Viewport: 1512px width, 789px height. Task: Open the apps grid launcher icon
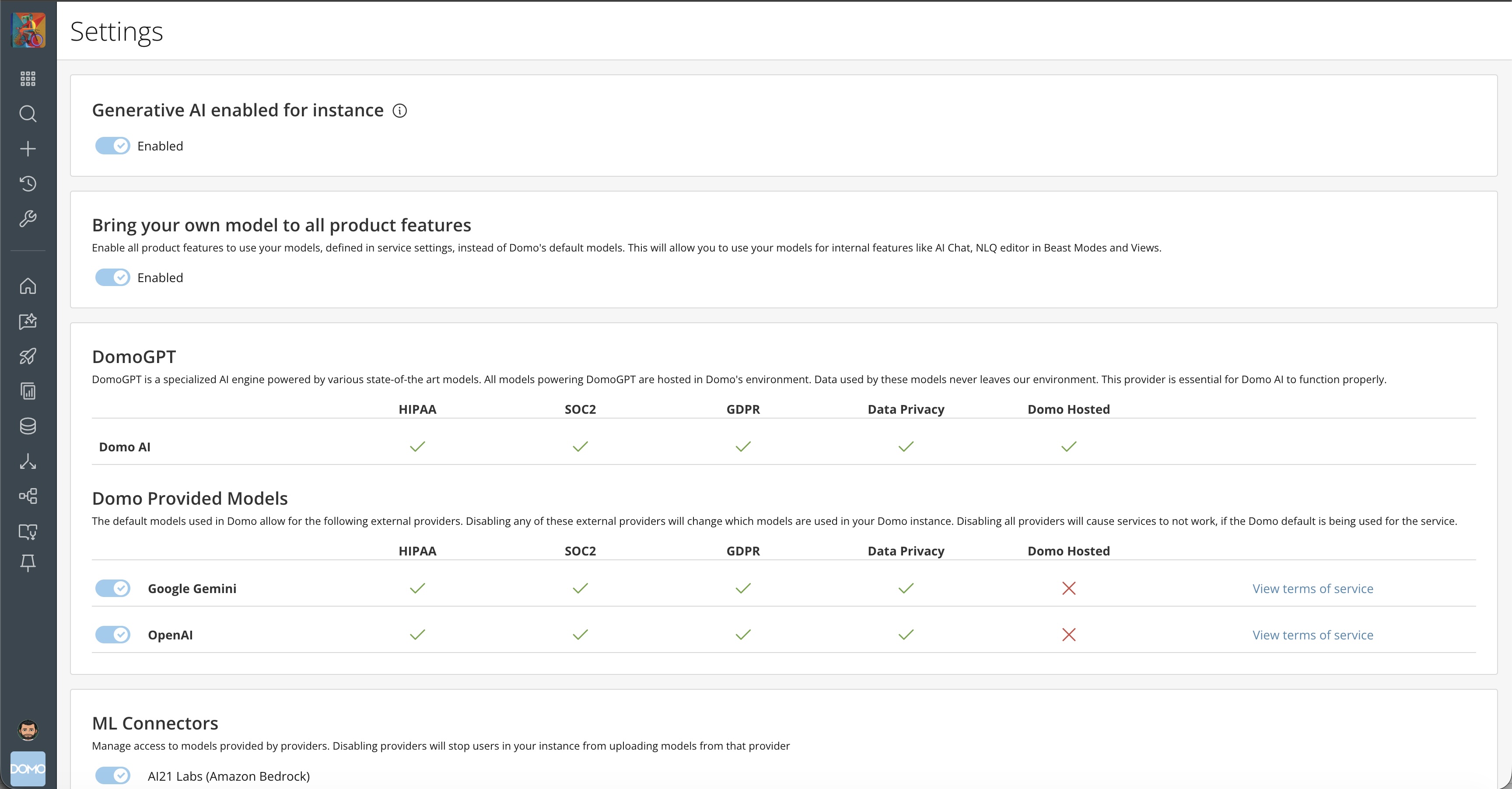click(x=28, y=79)
